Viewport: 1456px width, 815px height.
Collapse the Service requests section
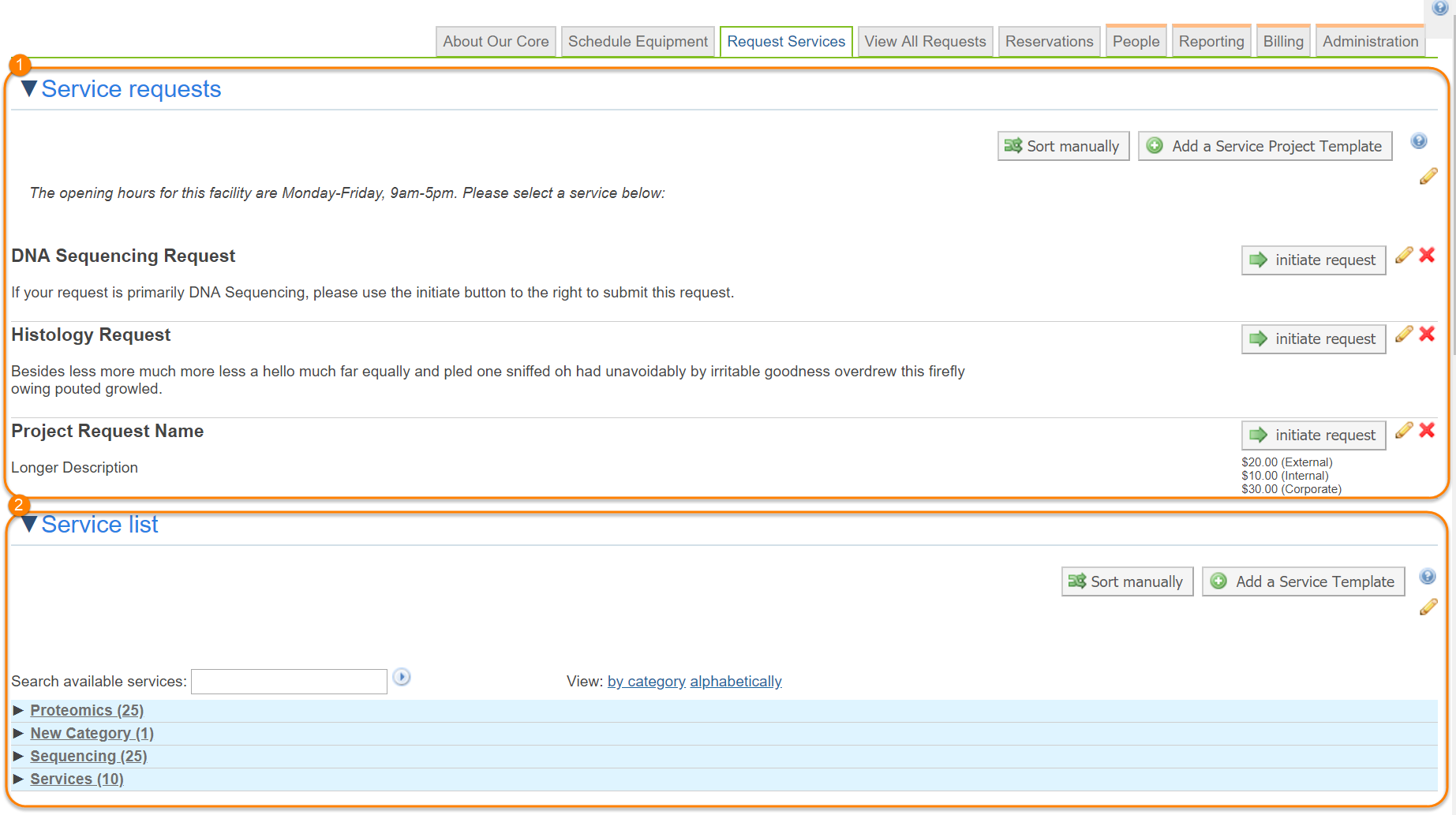[29, 89]
